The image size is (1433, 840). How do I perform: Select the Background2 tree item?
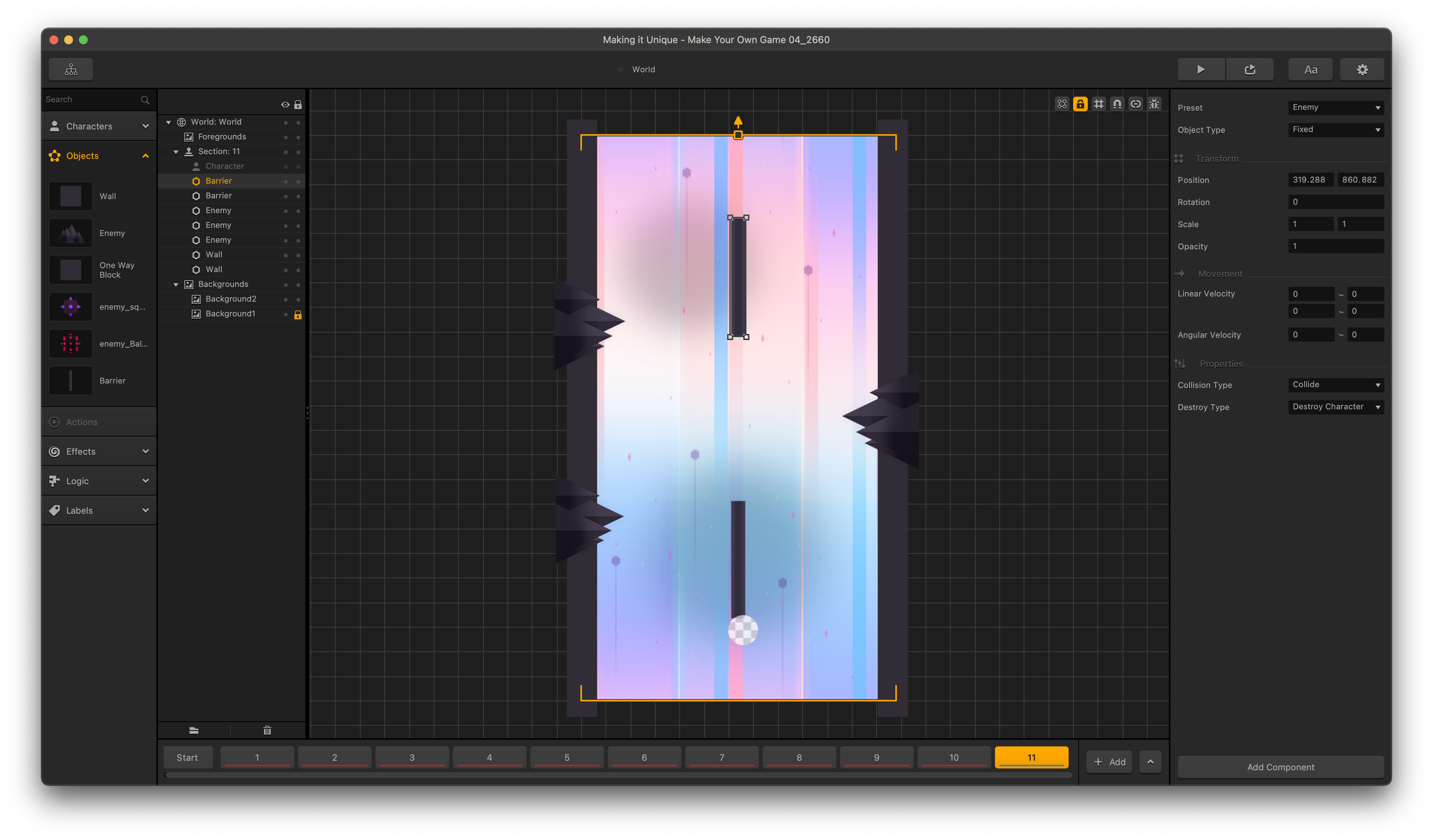click(231, 300)
